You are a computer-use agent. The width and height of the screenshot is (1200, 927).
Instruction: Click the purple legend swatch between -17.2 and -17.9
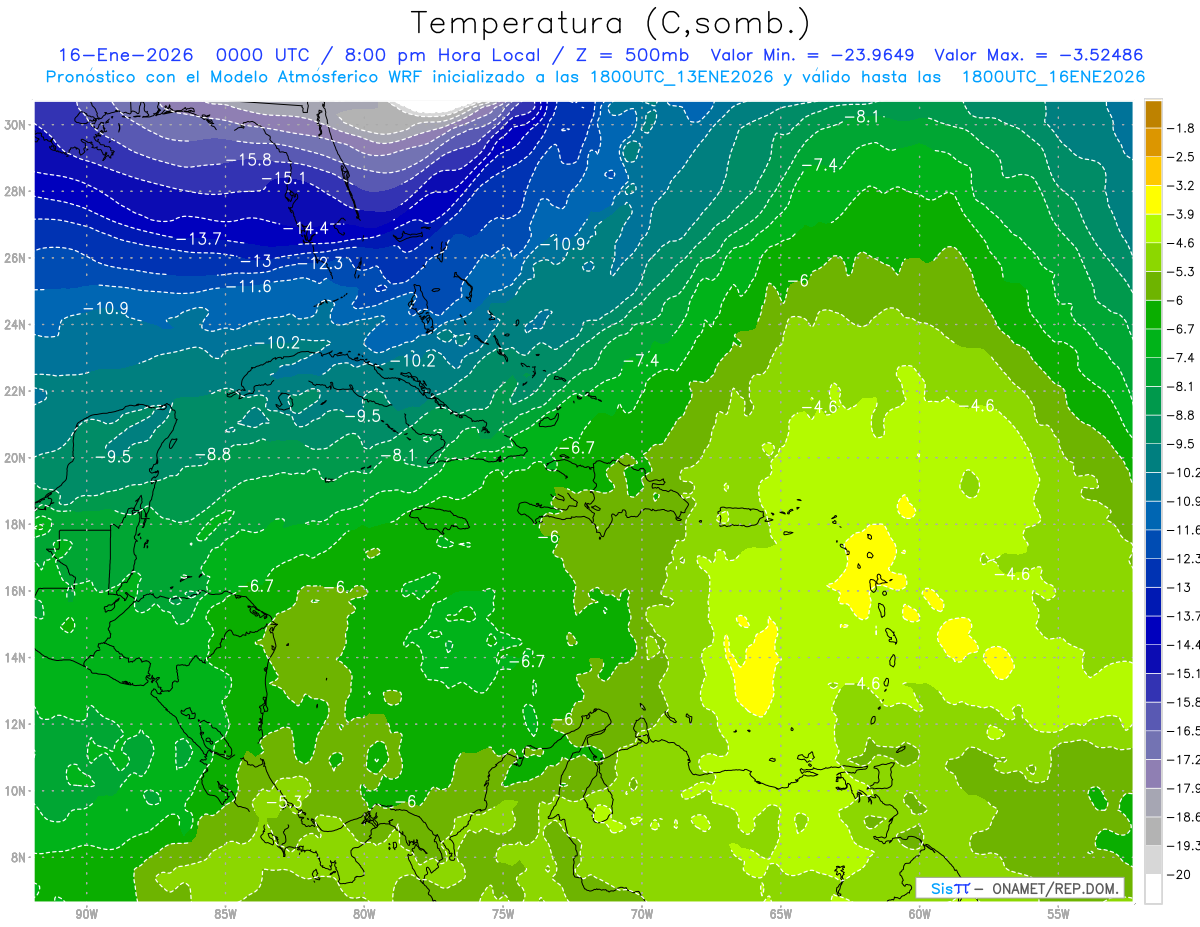coord(1153,773)
